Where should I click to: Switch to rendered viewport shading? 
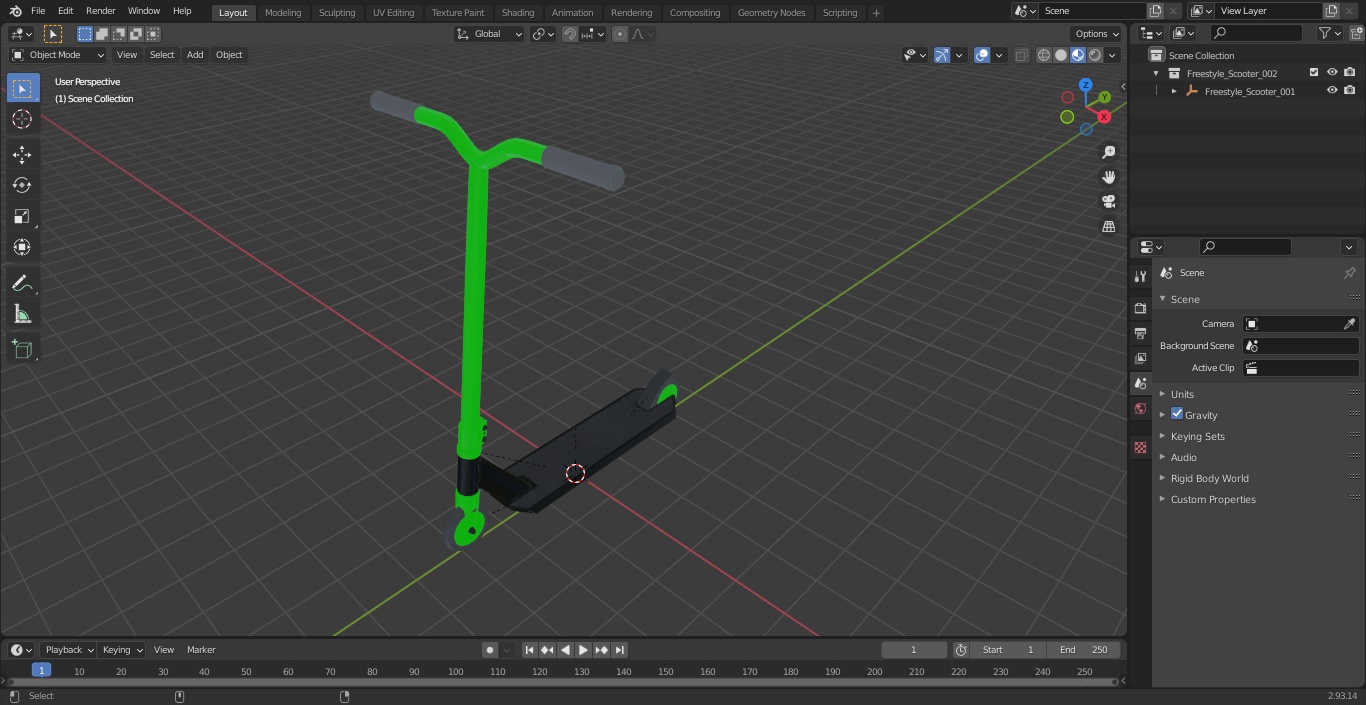tap(1095, 55)
